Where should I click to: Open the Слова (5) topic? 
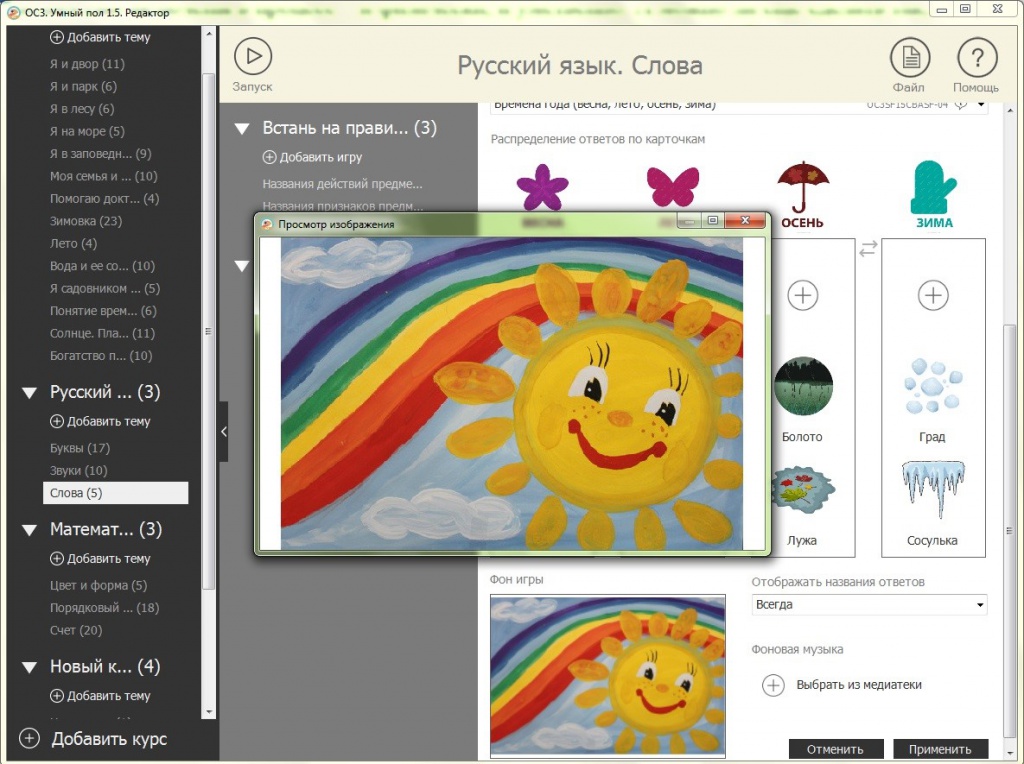pos(116,493)
